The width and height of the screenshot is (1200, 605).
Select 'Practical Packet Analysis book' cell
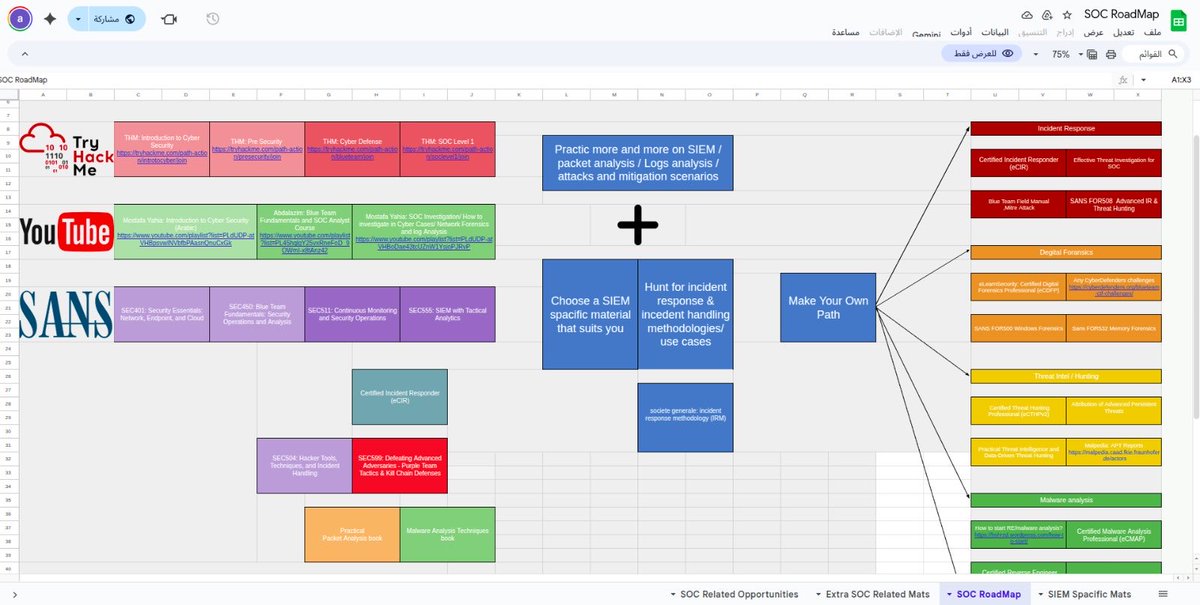pos(352,534)
